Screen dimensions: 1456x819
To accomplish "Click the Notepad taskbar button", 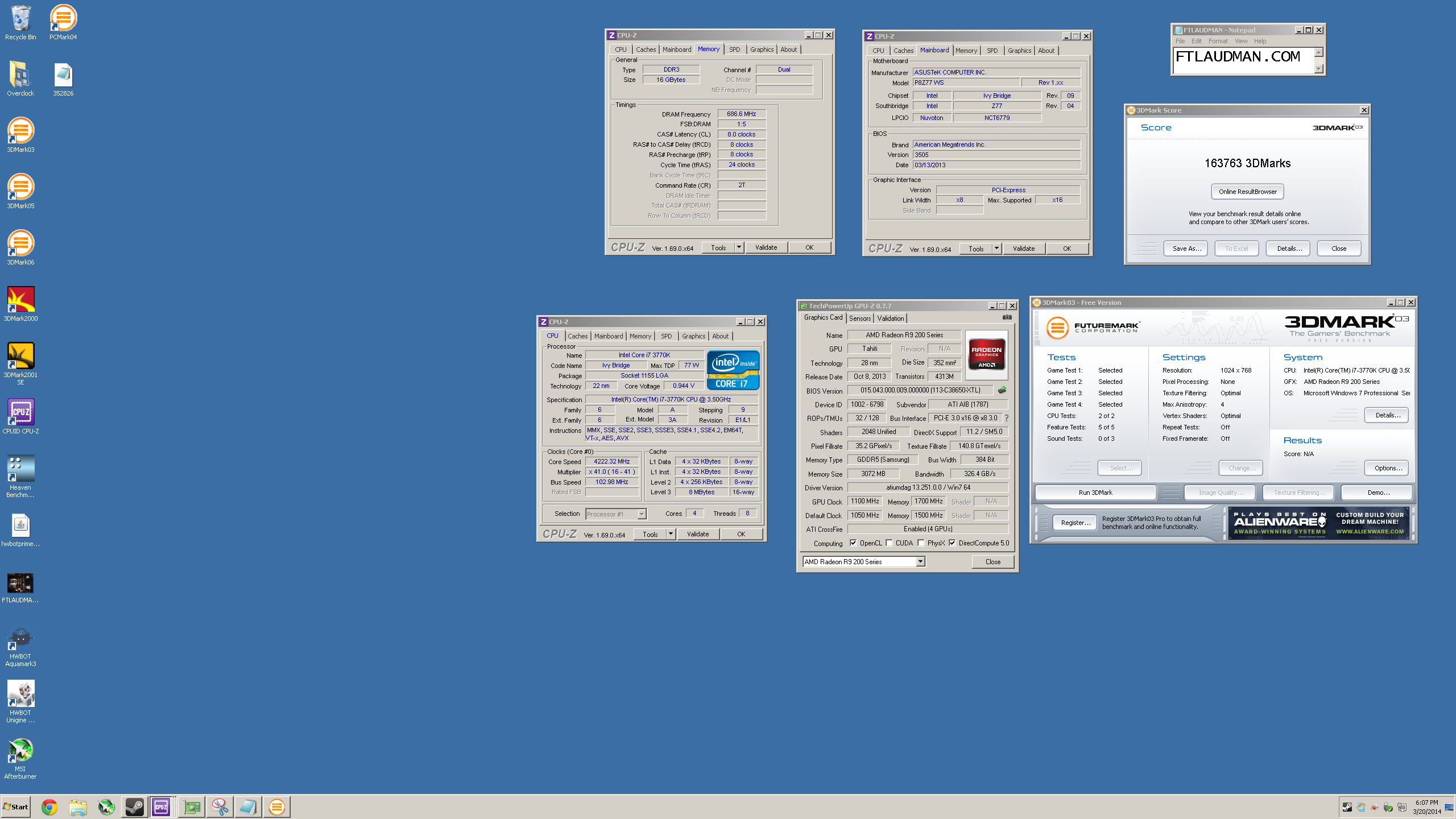I will coord(248,807).
